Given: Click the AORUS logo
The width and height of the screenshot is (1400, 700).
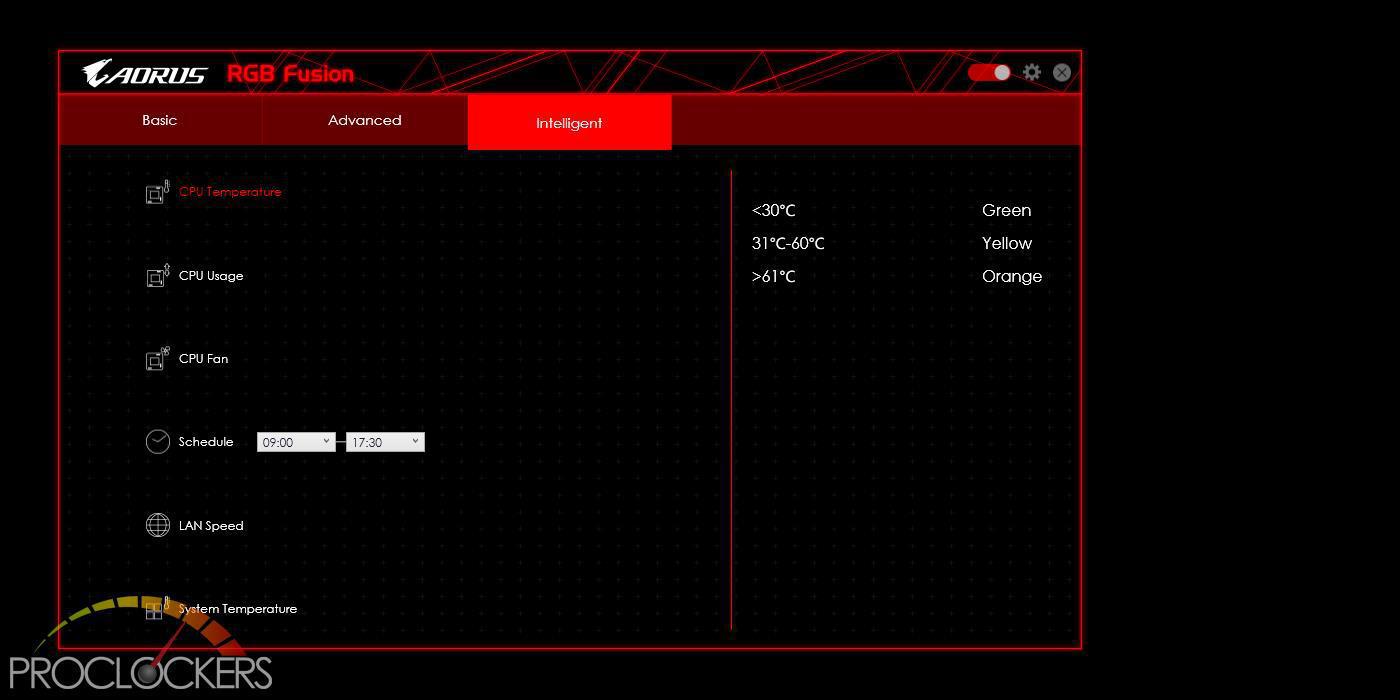Looking at the screenshot, I should (145, 73).
